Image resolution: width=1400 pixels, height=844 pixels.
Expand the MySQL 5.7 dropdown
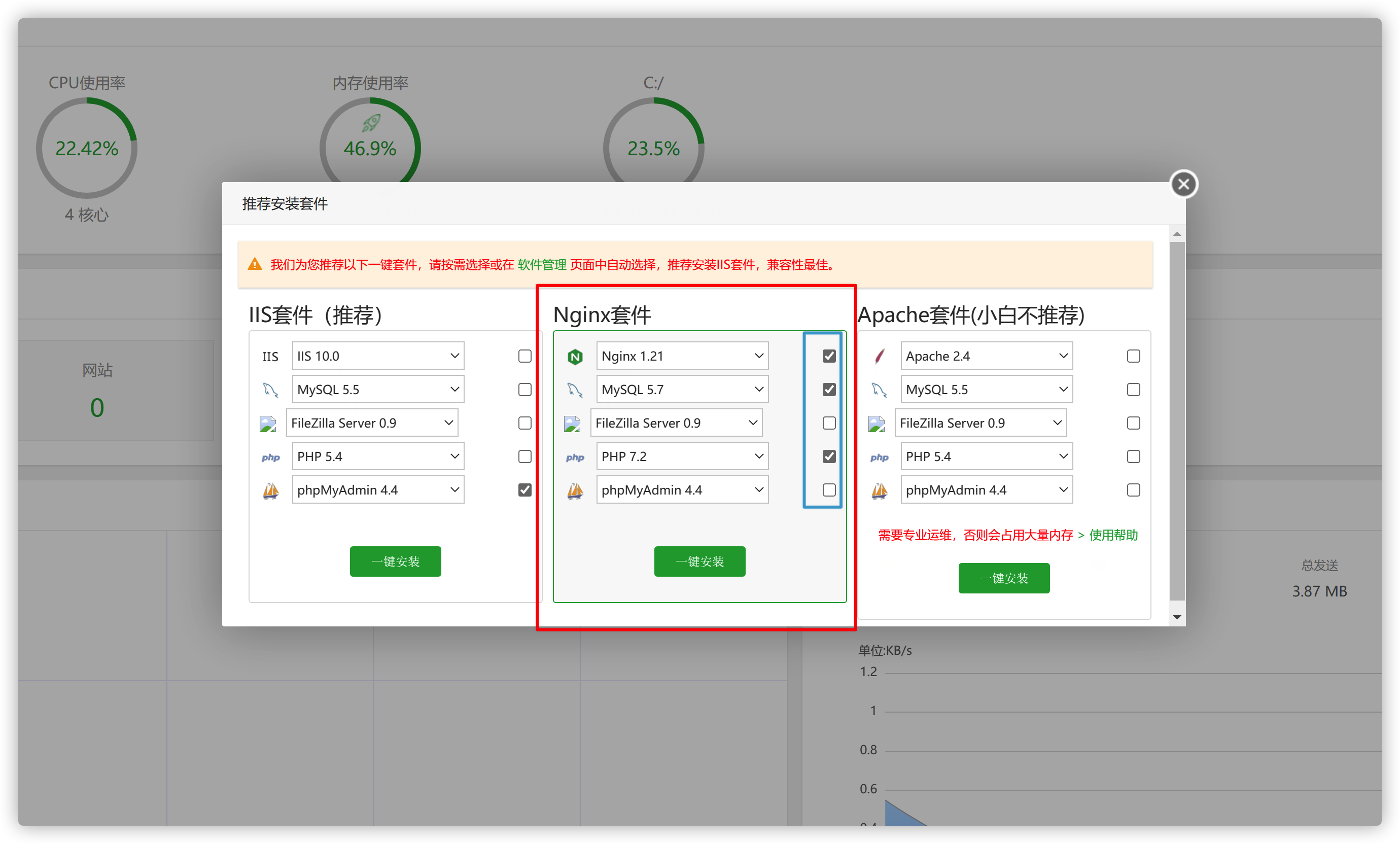682,390
